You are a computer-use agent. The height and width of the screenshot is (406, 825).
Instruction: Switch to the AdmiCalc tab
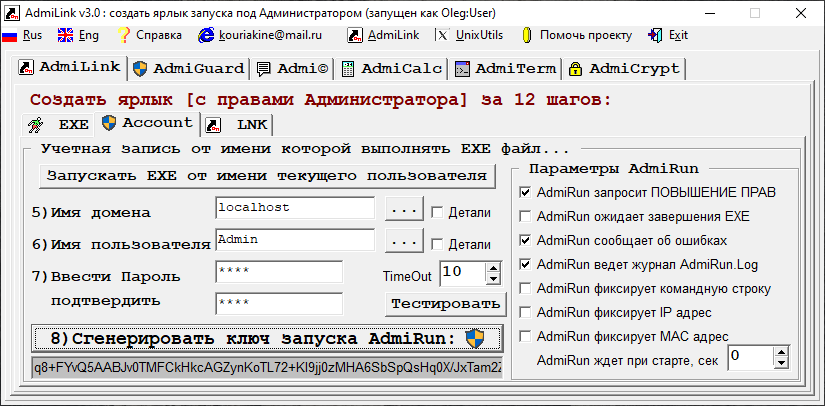(x=391, y=69)
